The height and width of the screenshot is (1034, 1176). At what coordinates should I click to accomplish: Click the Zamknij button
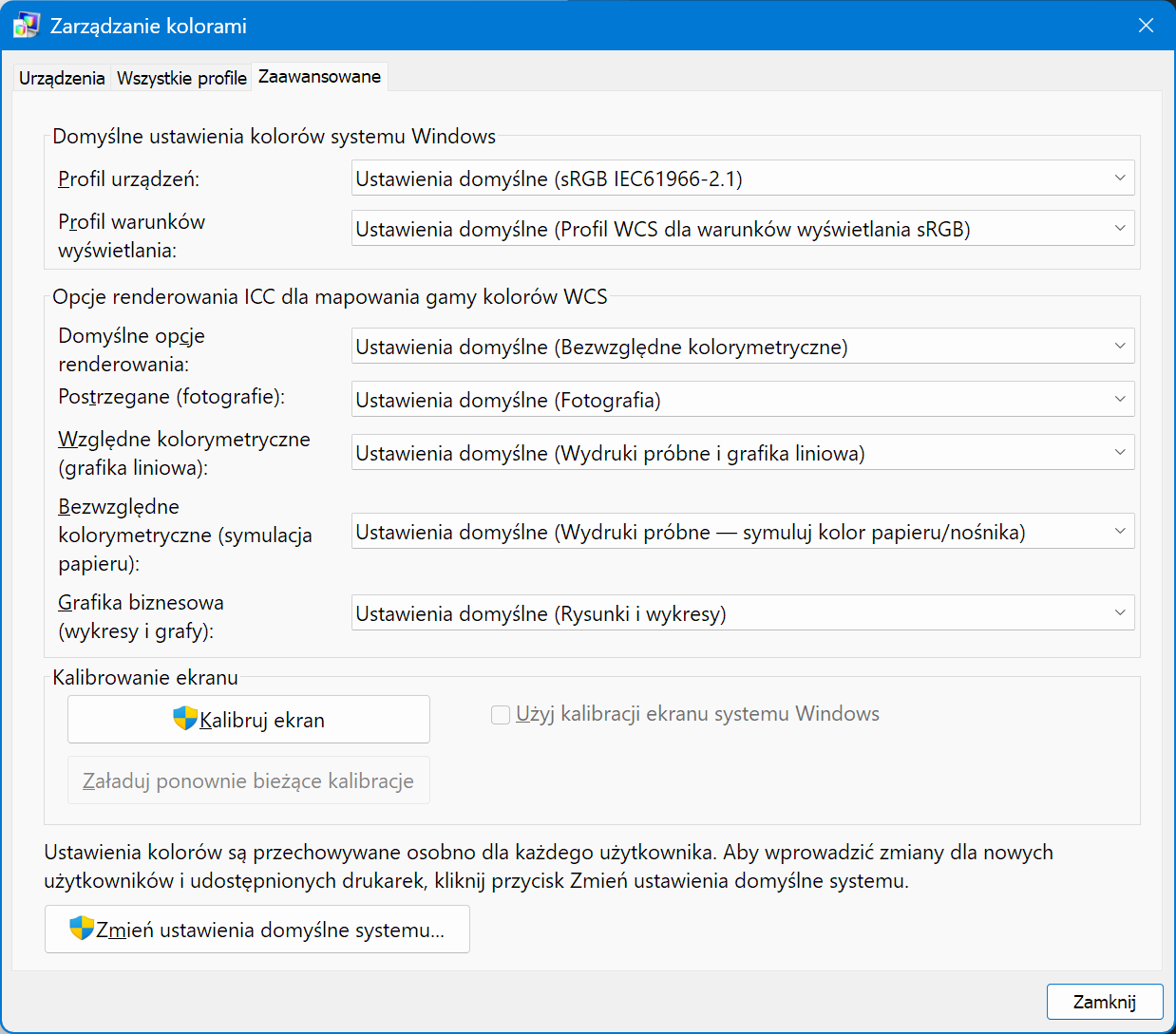1105,1002
